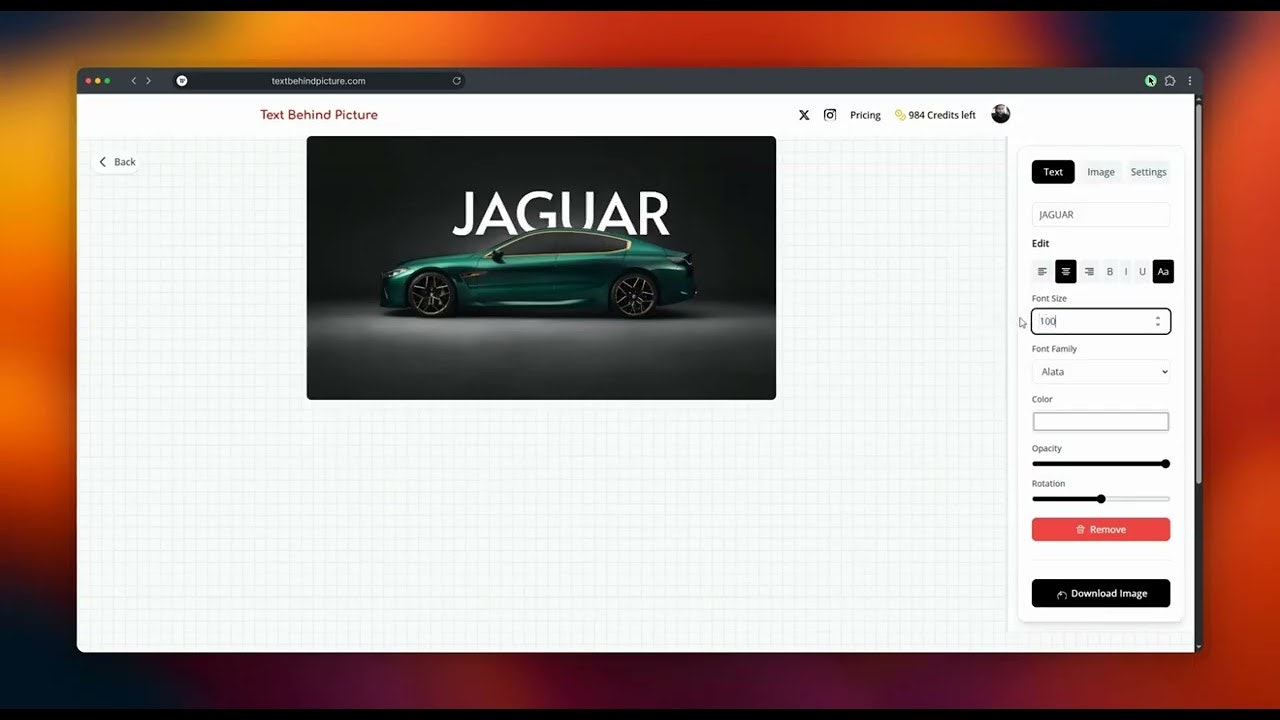Toggle underline on the text
The height and width of the screenshot is (720, 1280).
tap(1142, 271)
